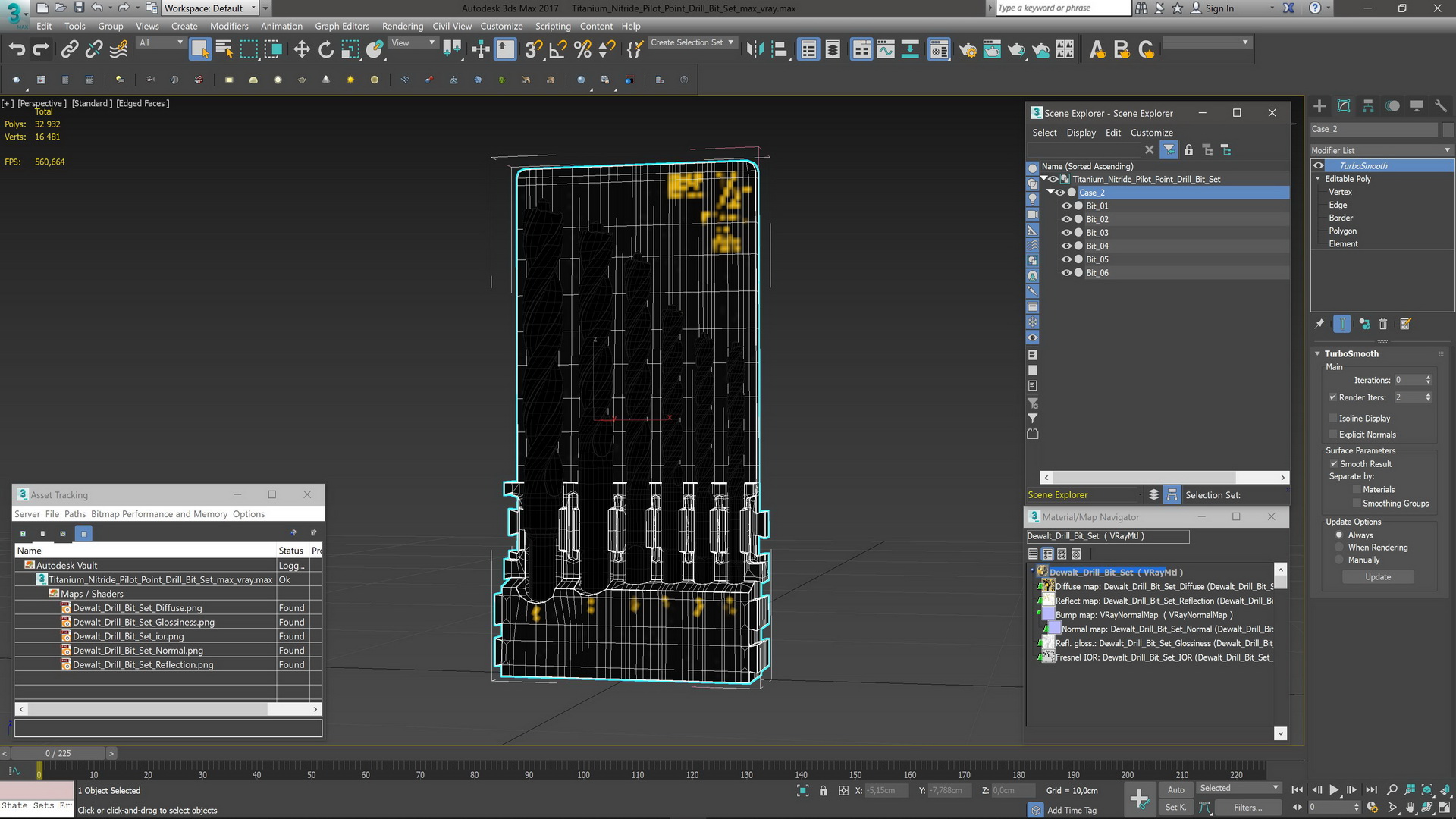Select the Manually update radio option
This screenshot has height=819, width=1456.
point(1339,560)
